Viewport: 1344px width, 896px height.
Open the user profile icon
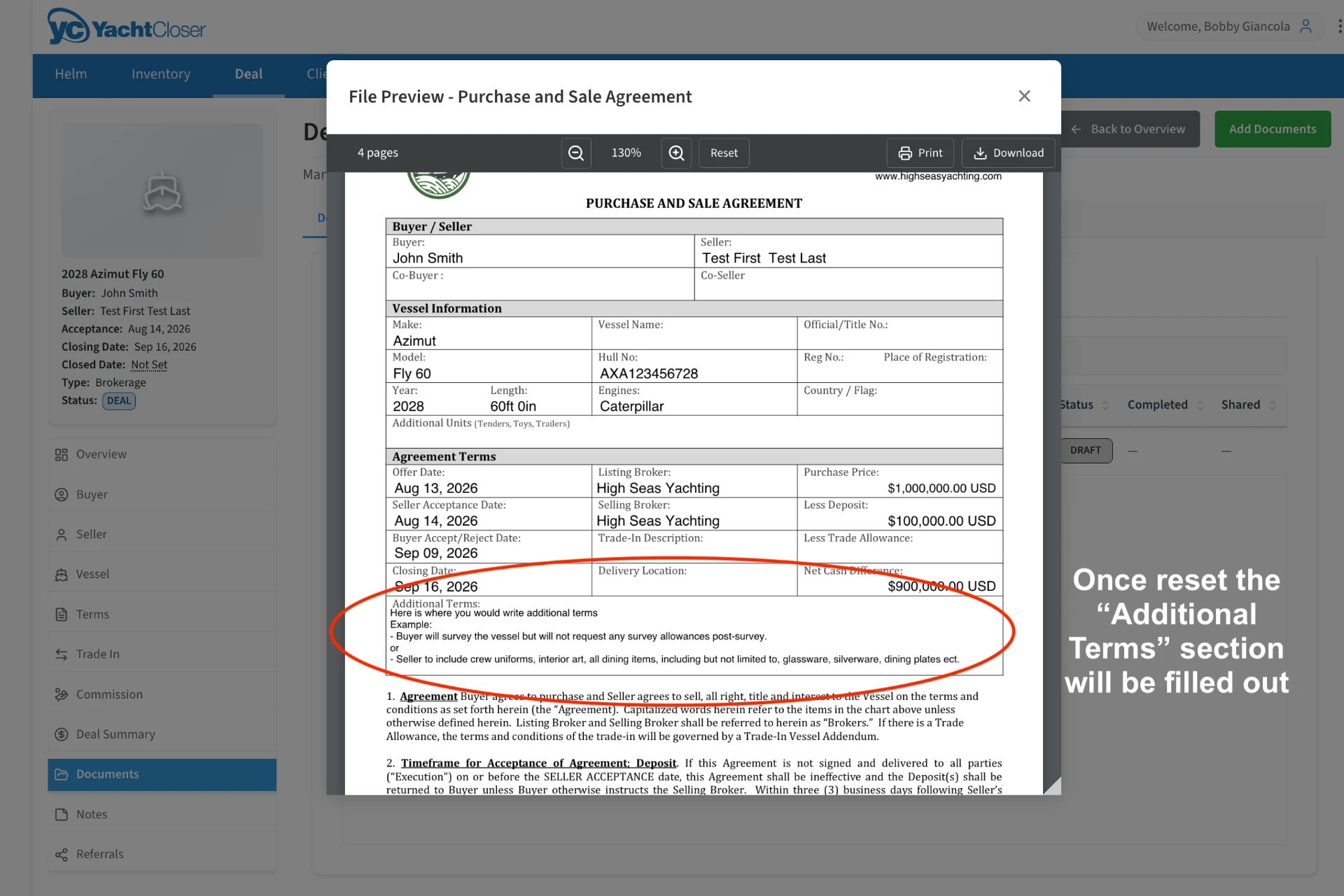tap(1305, 27)
